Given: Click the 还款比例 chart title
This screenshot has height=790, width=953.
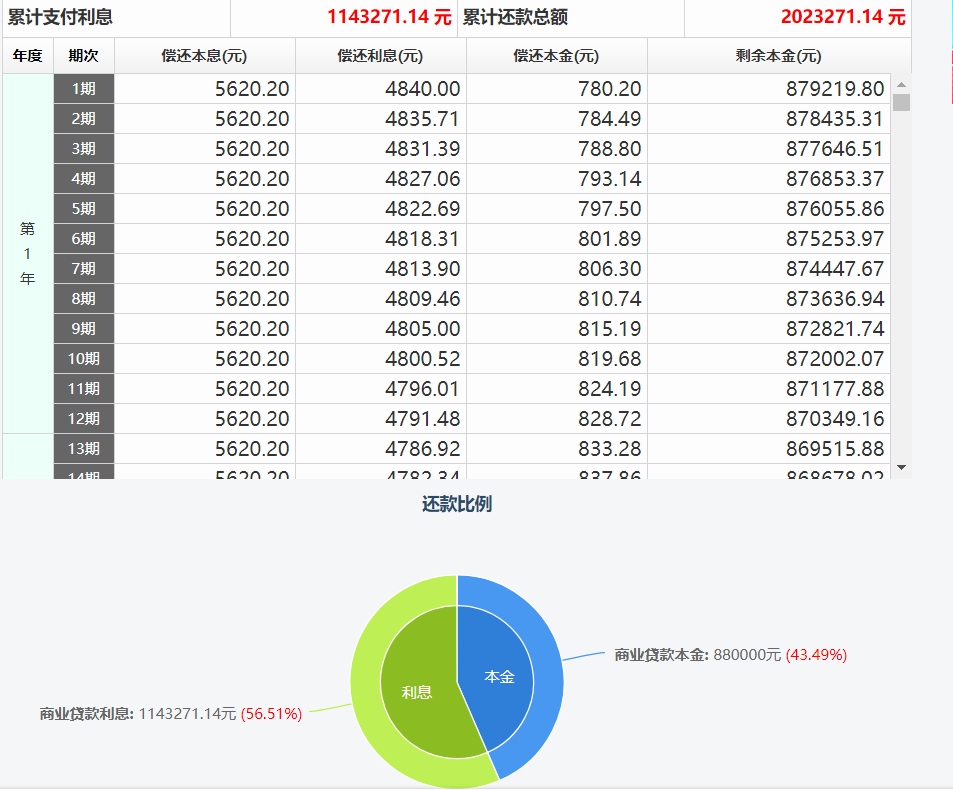Looking at the screenshot, I should [457, 504].
